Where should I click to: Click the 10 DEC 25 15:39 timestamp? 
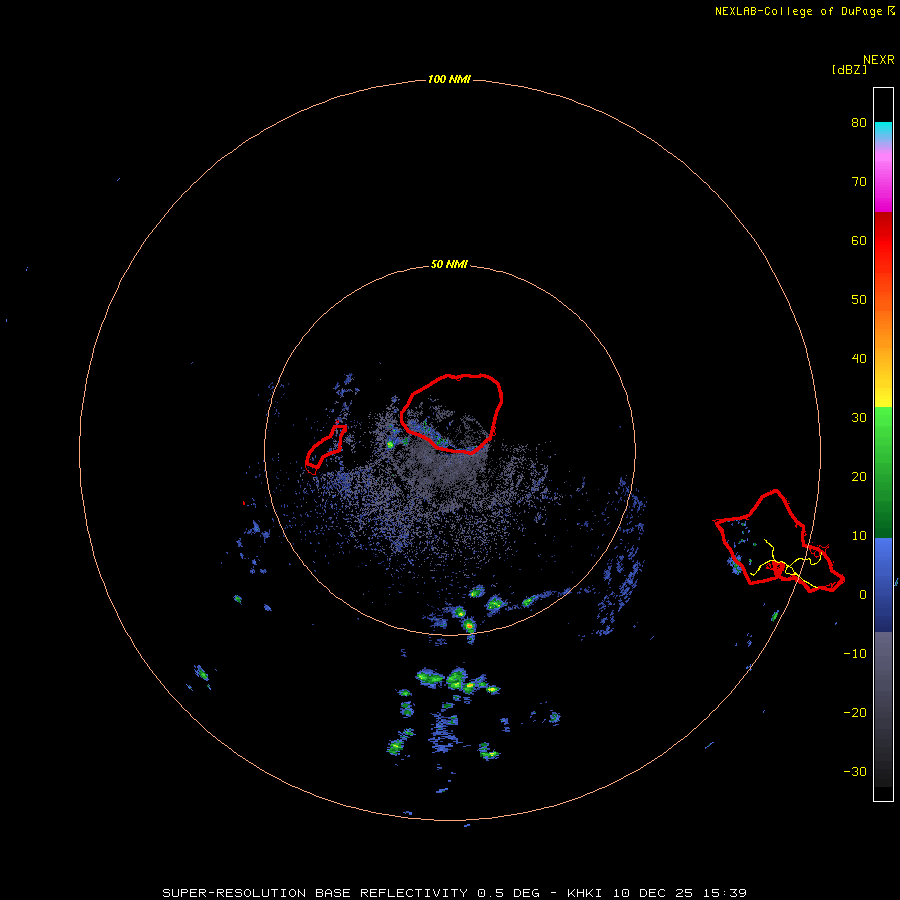[x=680, y=893]
